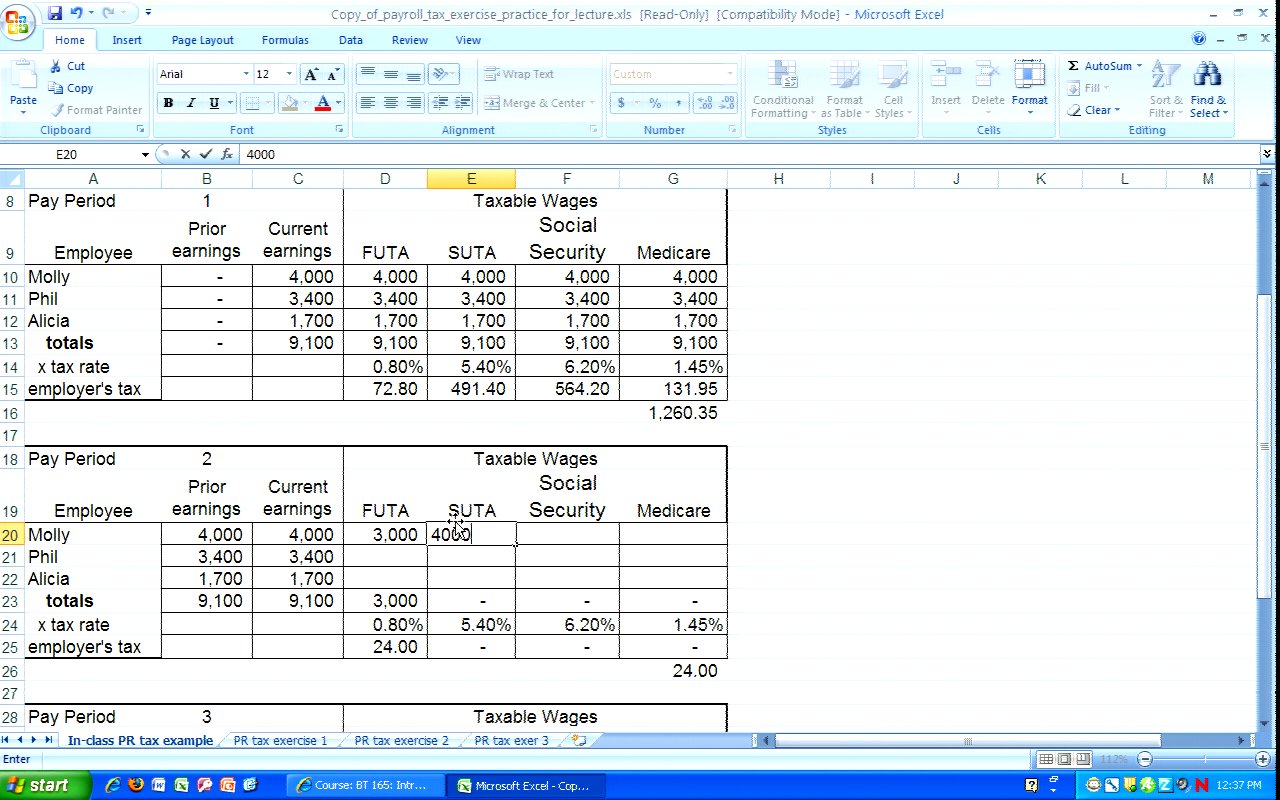Switch to PR tax exercise 1 sheet
Viewport: 1280px width, 800px height.
pos(280,741)
